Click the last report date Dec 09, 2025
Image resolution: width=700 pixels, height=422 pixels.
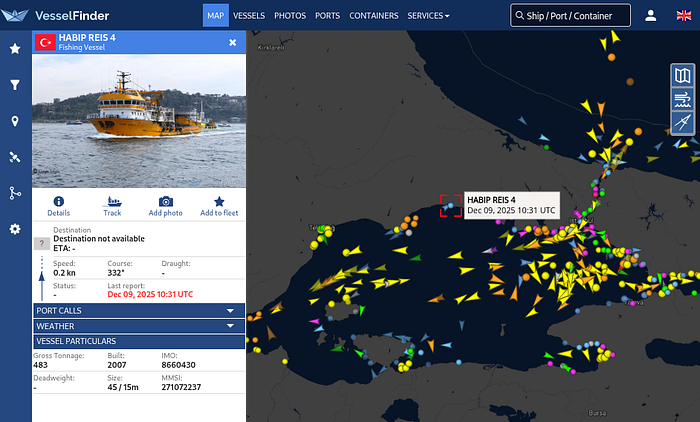(150, 294)
